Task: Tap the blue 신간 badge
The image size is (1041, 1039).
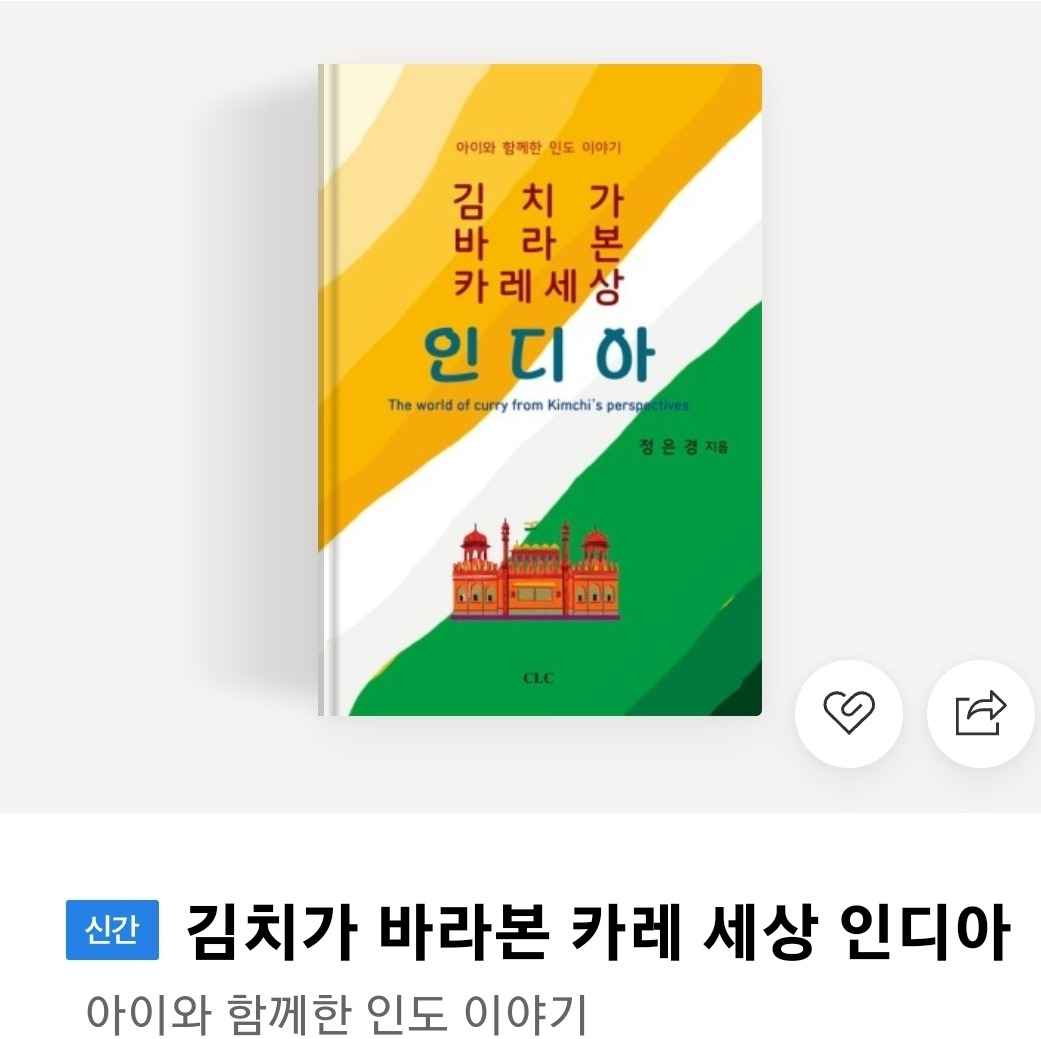Action: tap(112, 929)
